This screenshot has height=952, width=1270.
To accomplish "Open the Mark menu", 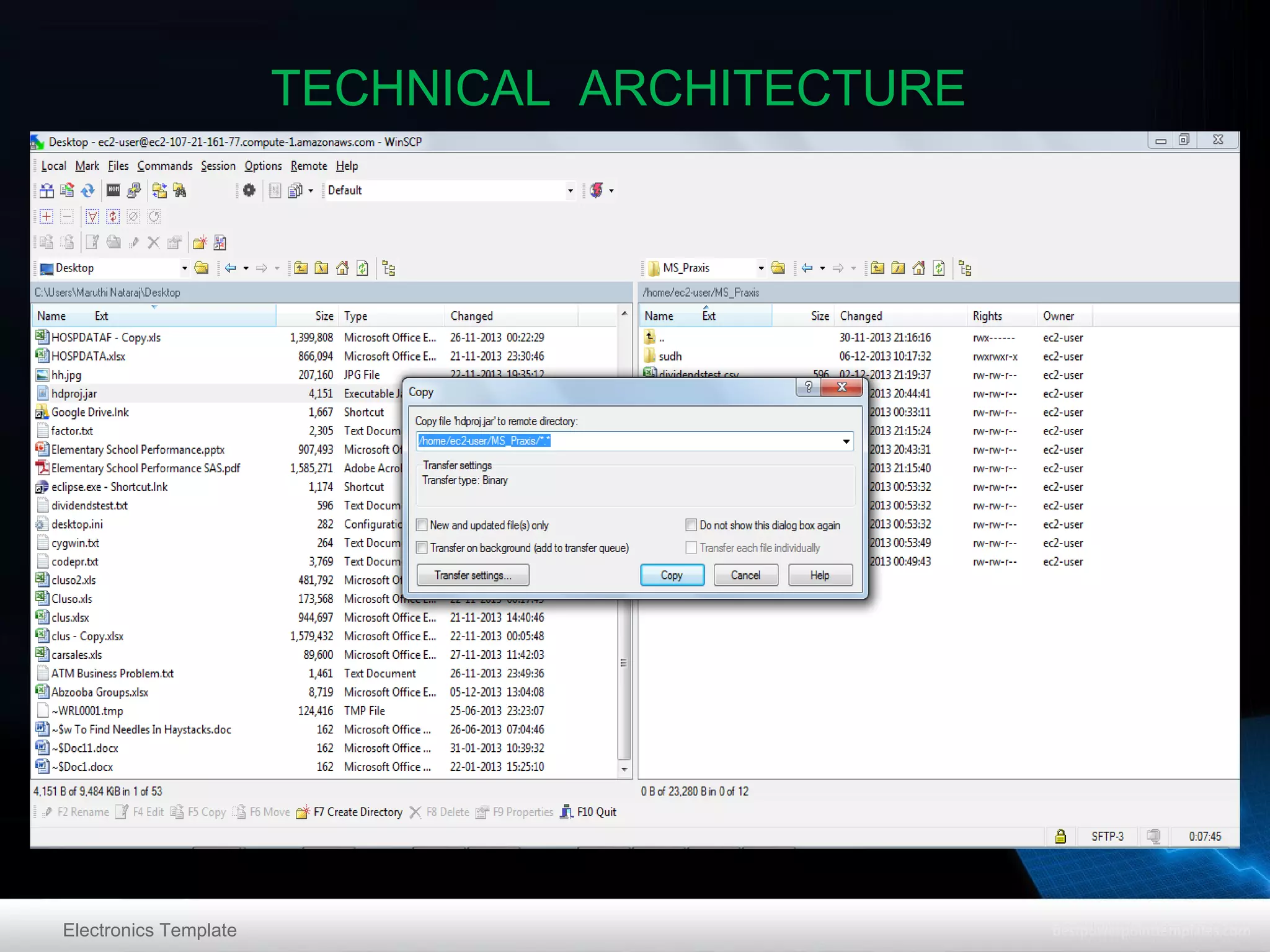I will click(87, 166).
